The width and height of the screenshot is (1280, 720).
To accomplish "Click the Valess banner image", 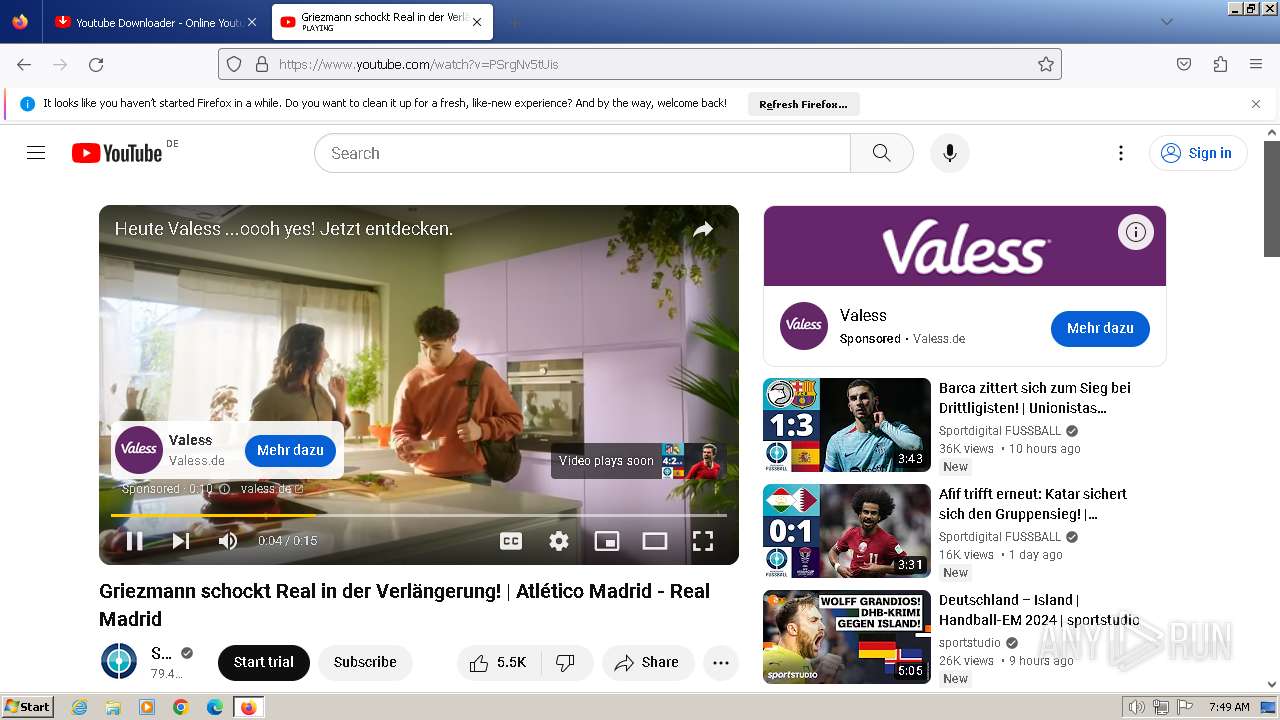I will [x=965, y=246].
